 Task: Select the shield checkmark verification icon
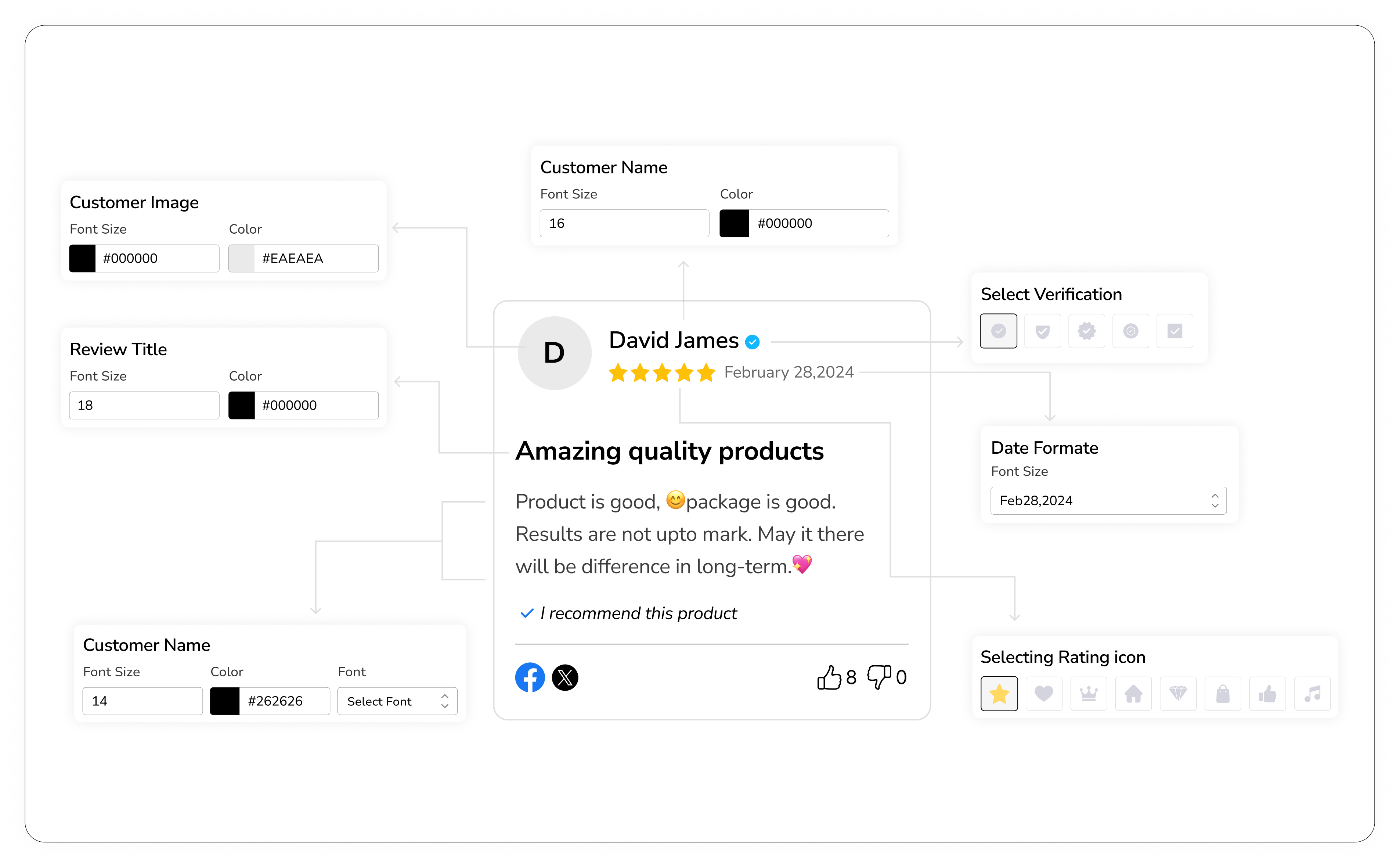coord(1042,331)
